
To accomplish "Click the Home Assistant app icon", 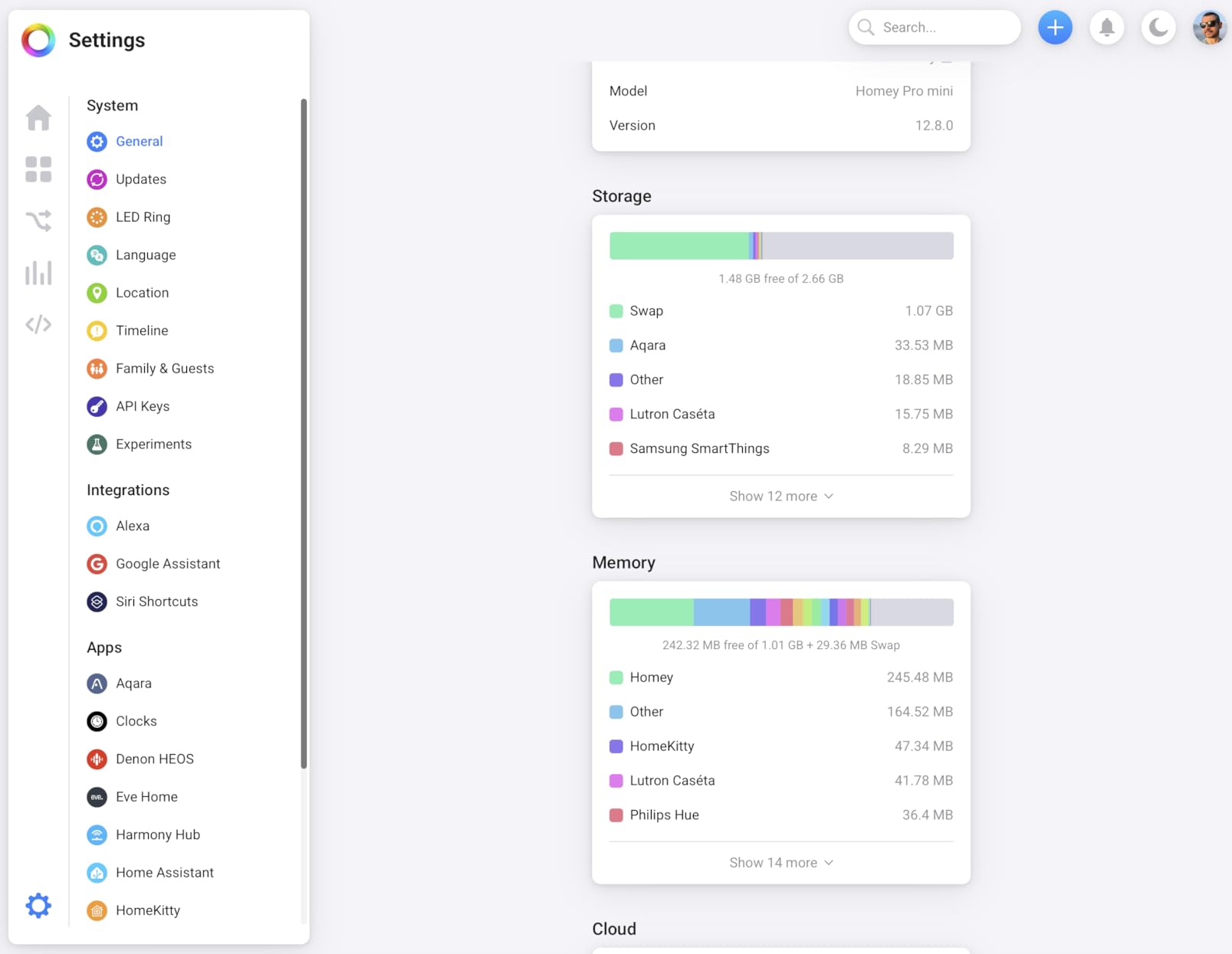I will pos(97,873).
